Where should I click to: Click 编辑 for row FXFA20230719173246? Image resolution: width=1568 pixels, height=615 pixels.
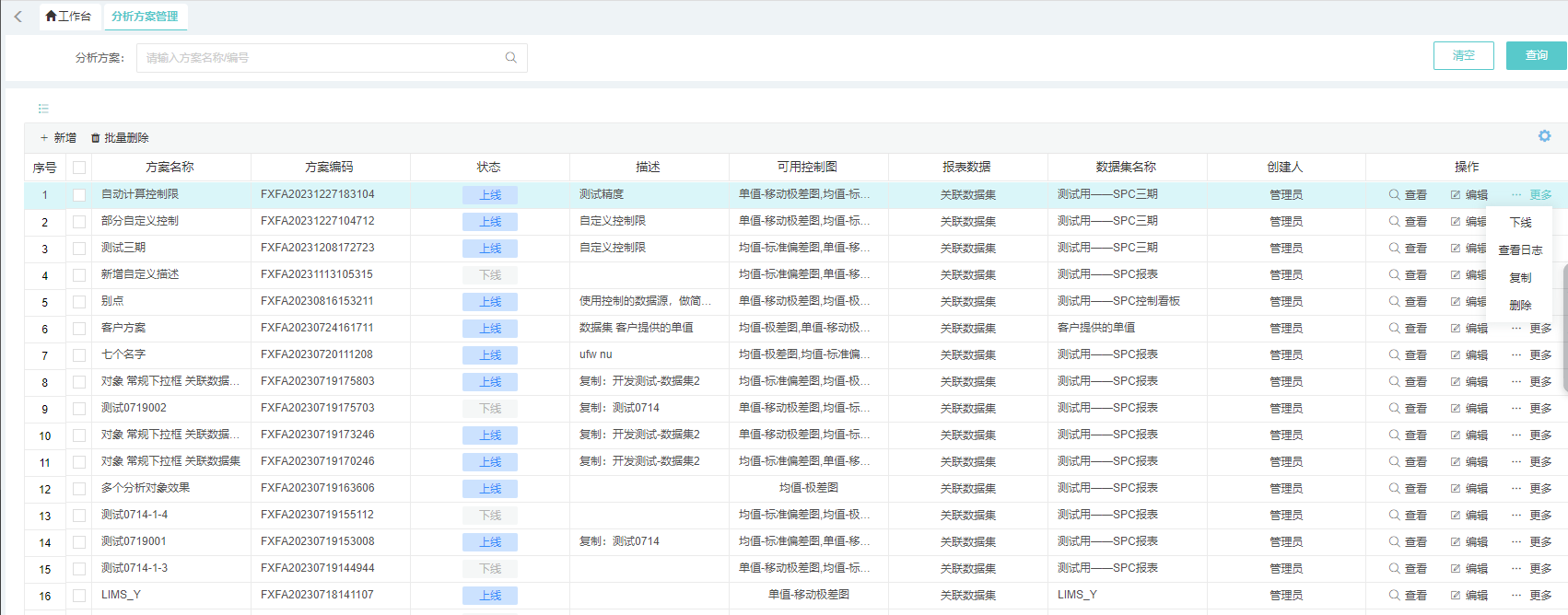(x=1469, y=435)
